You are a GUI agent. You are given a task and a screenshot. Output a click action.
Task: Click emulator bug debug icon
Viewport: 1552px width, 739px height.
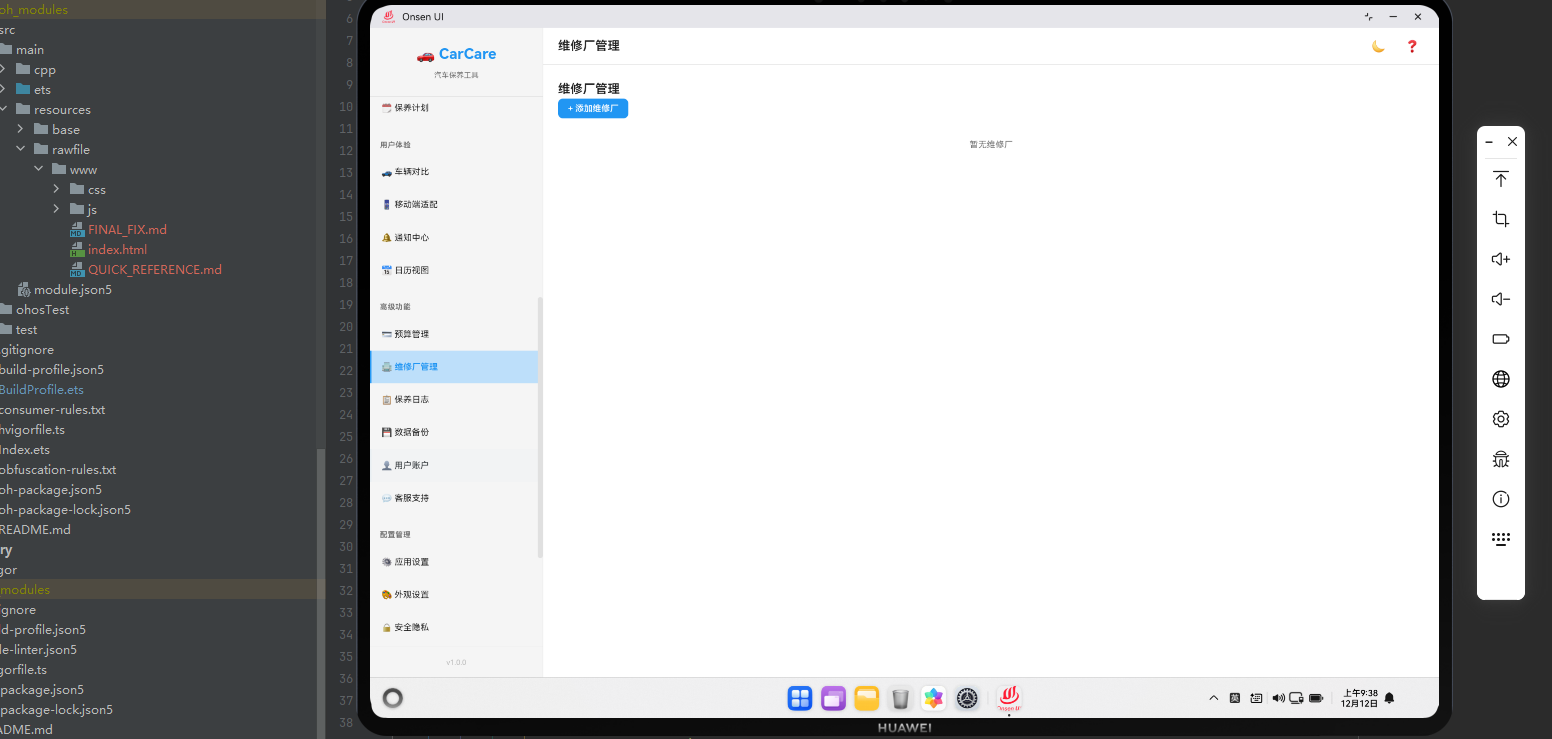pyautogui.click(x=1500, y=459)
